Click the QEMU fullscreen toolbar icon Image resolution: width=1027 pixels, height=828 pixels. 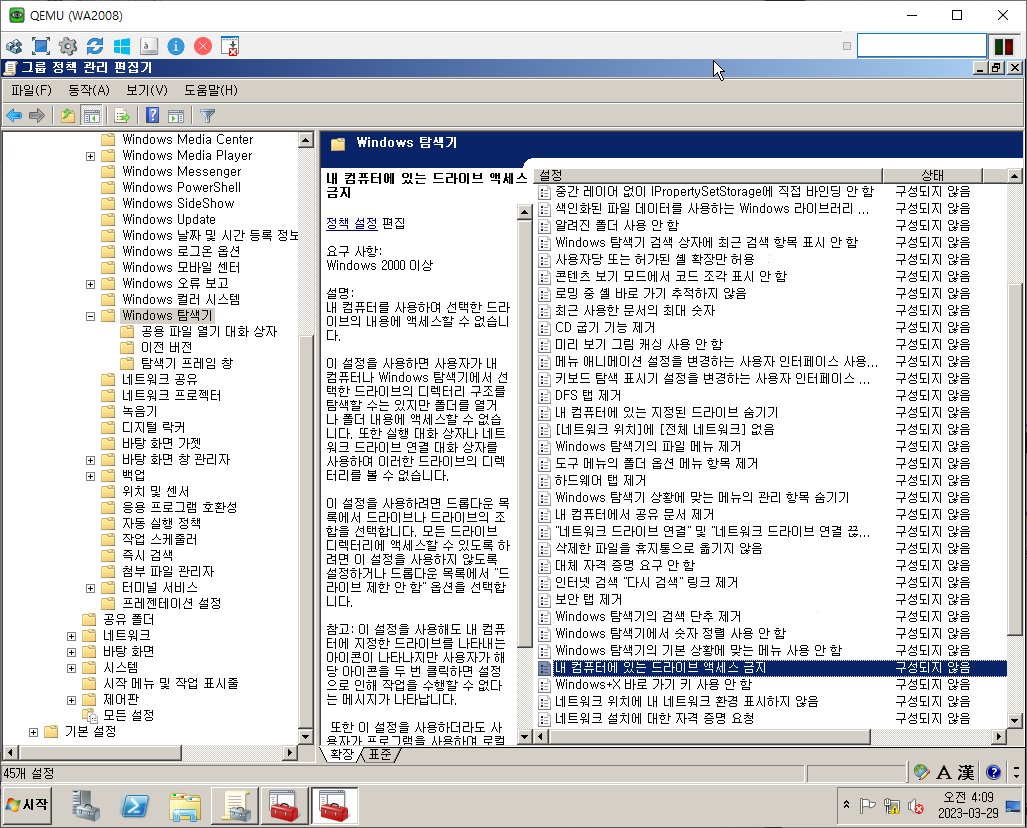(41, 46)
